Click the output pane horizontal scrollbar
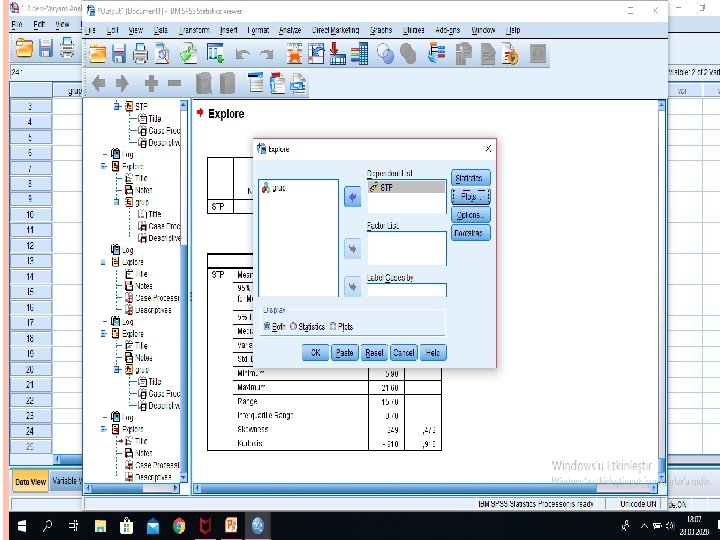 [x=426, y=488]
